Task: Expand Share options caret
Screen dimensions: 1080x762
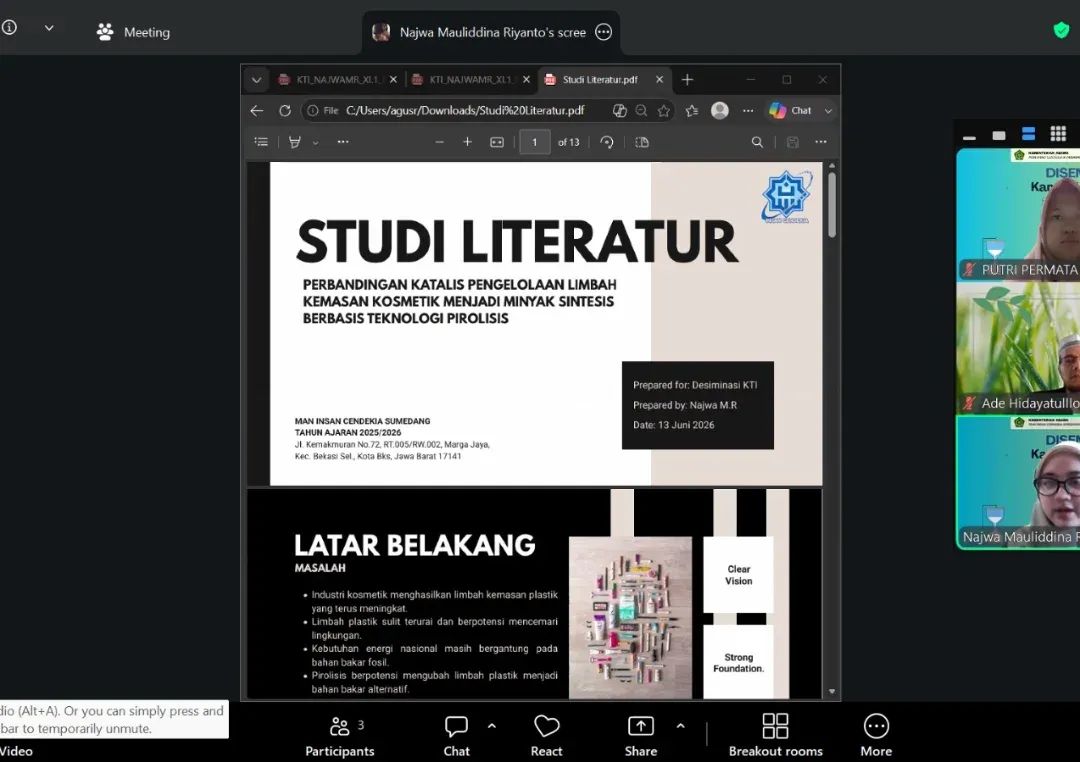Action: (x=681, y=726)
